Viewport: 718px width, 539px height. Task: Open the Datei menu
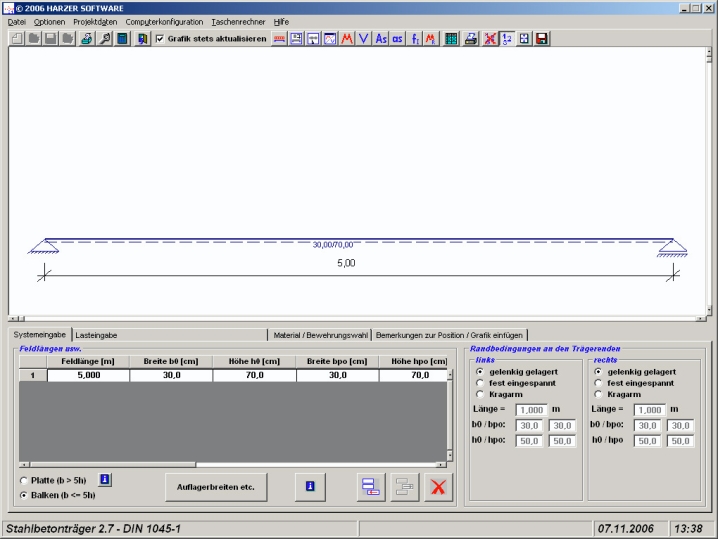[16, 21]
